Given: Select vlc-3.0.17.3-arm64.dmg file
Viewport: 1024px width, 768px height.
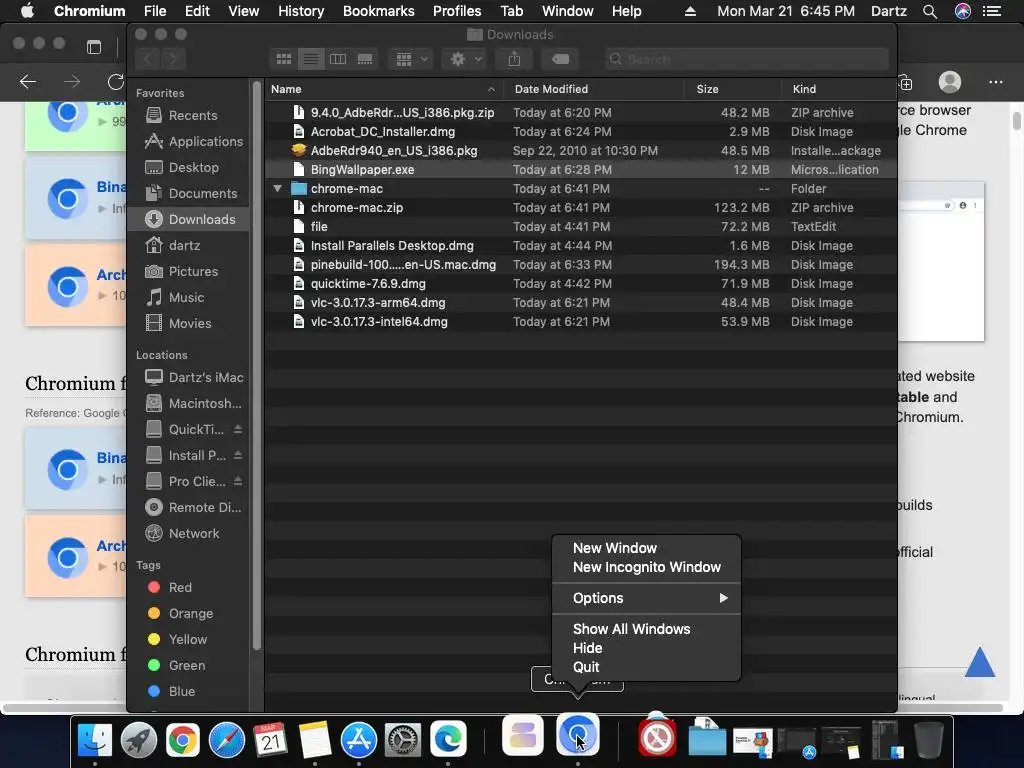Looking at the screenshot, I should 581,303.
